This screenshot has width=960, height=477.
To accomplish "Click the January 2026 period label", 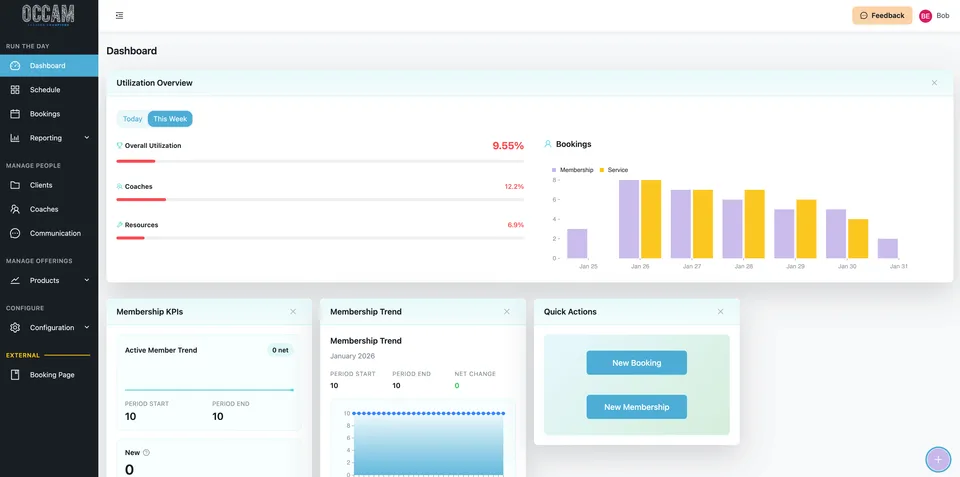I will click(353, 356).
